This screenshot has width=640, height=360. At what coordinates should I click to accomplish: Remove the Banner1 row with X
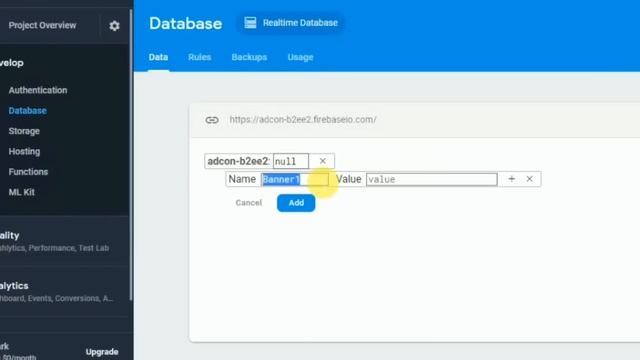529,179
